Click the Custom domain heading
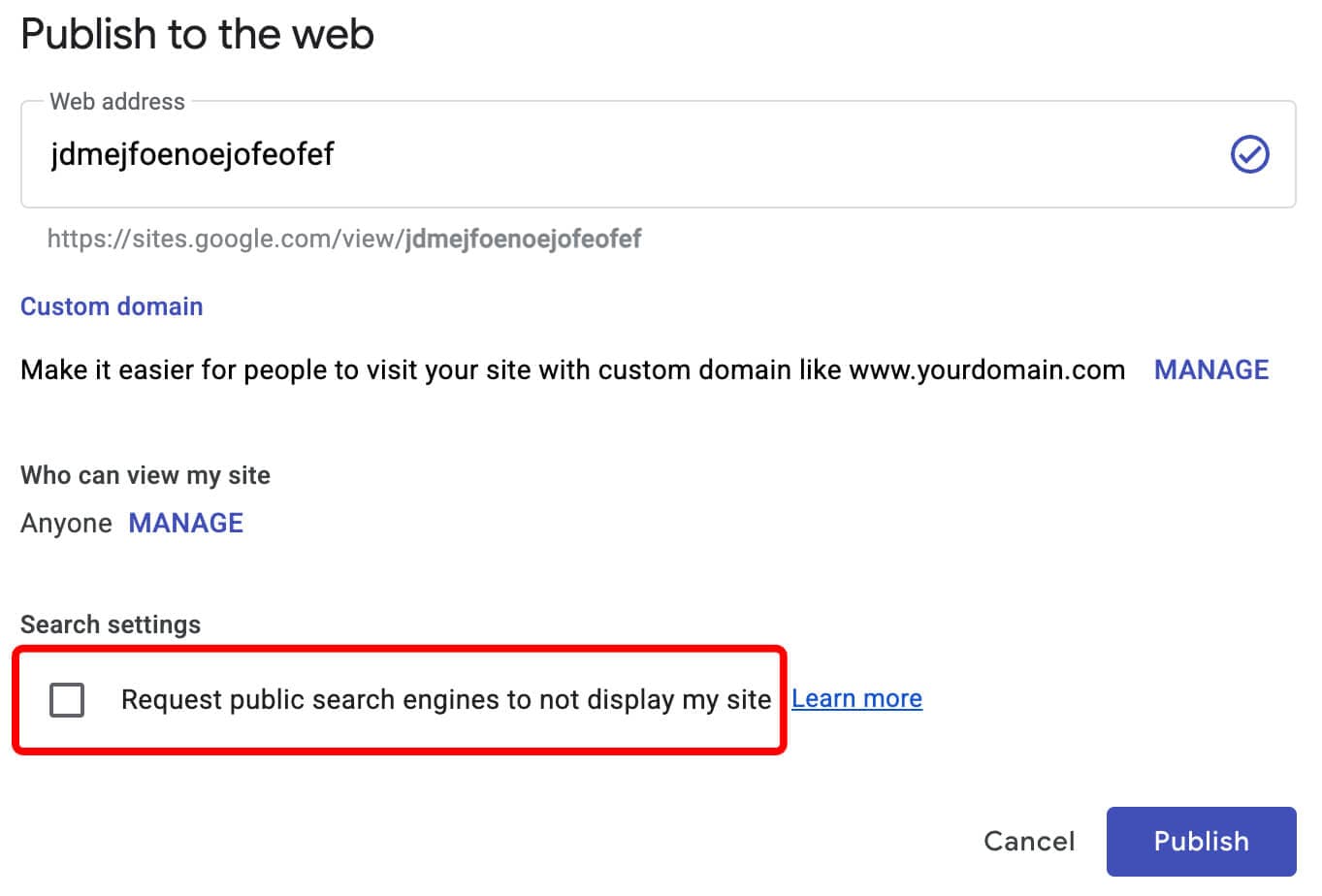The width and height of the screenshot is (1322, 896). coord(112,306)
